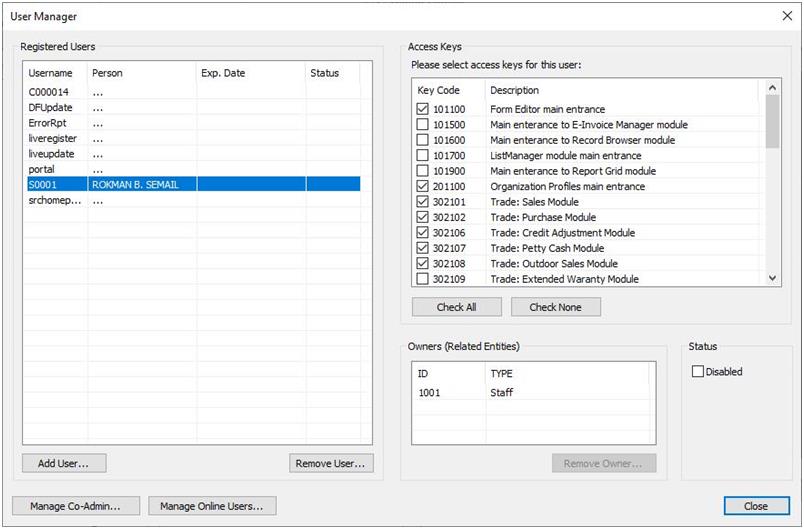
Task: Tick the Disabled status checkbox
Action: coord(698,372)
